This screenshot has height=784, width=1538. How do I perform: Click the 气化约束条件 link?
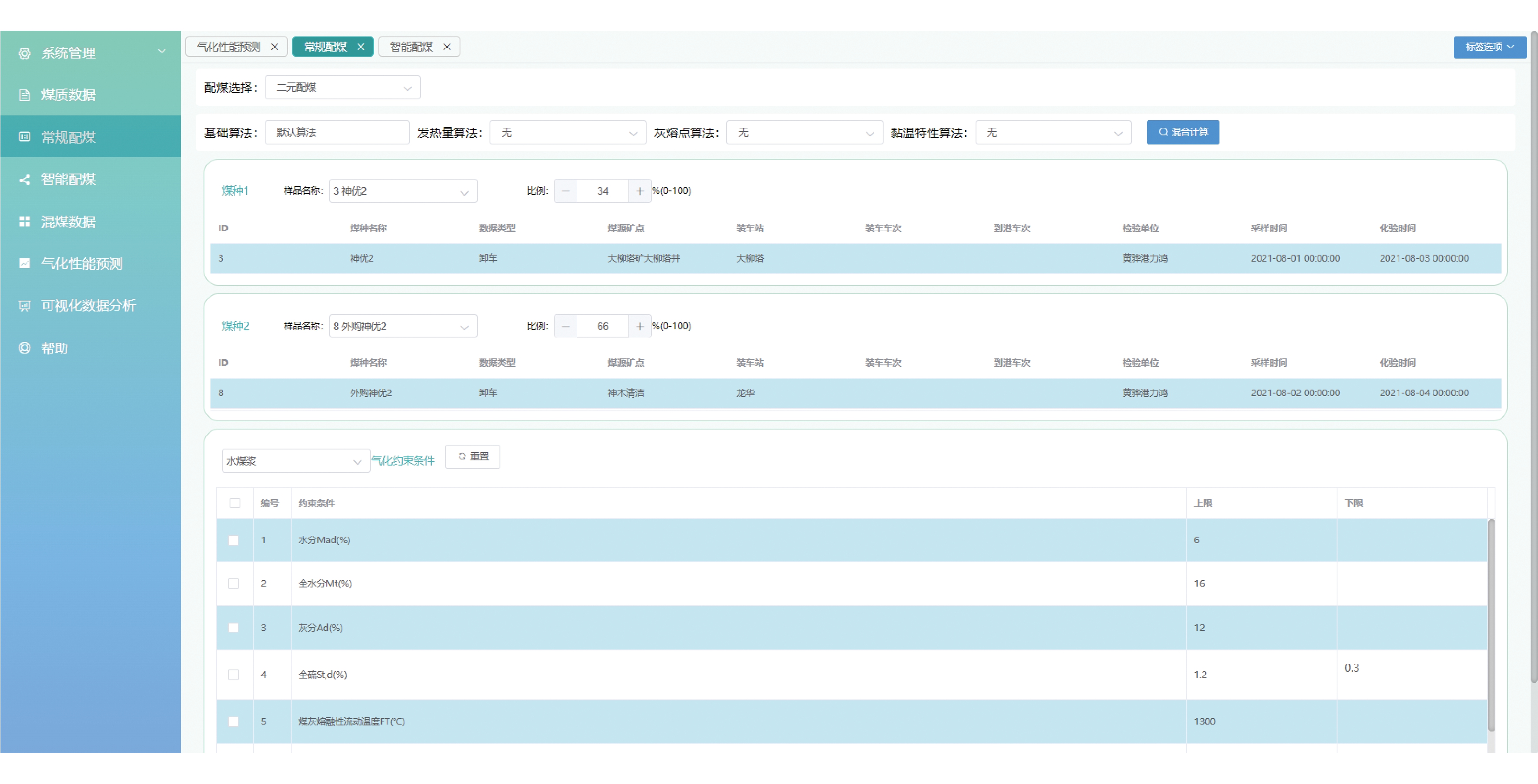coord(403,461)
